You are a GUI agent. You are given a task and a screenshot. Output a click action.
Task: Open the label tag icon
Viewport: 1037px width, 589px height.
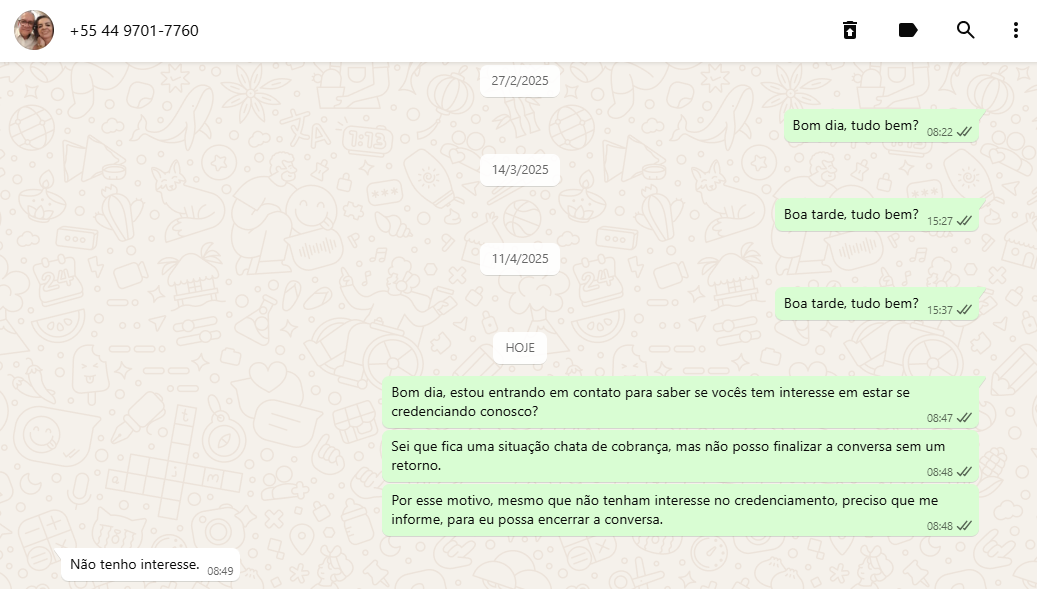tap(908, 30)
